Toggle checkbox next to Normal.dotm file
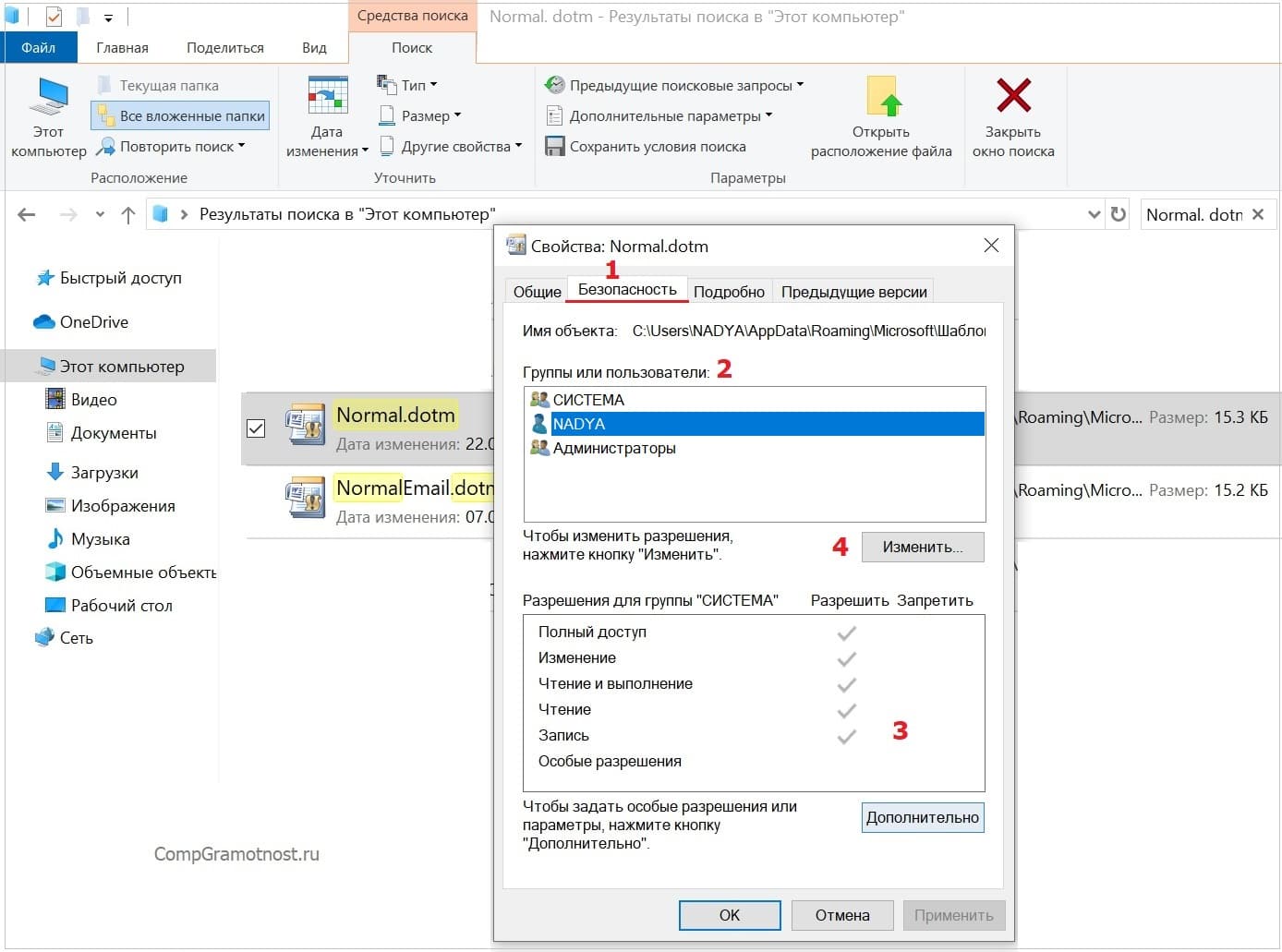1282x952 pixels. tap(256, 428)
